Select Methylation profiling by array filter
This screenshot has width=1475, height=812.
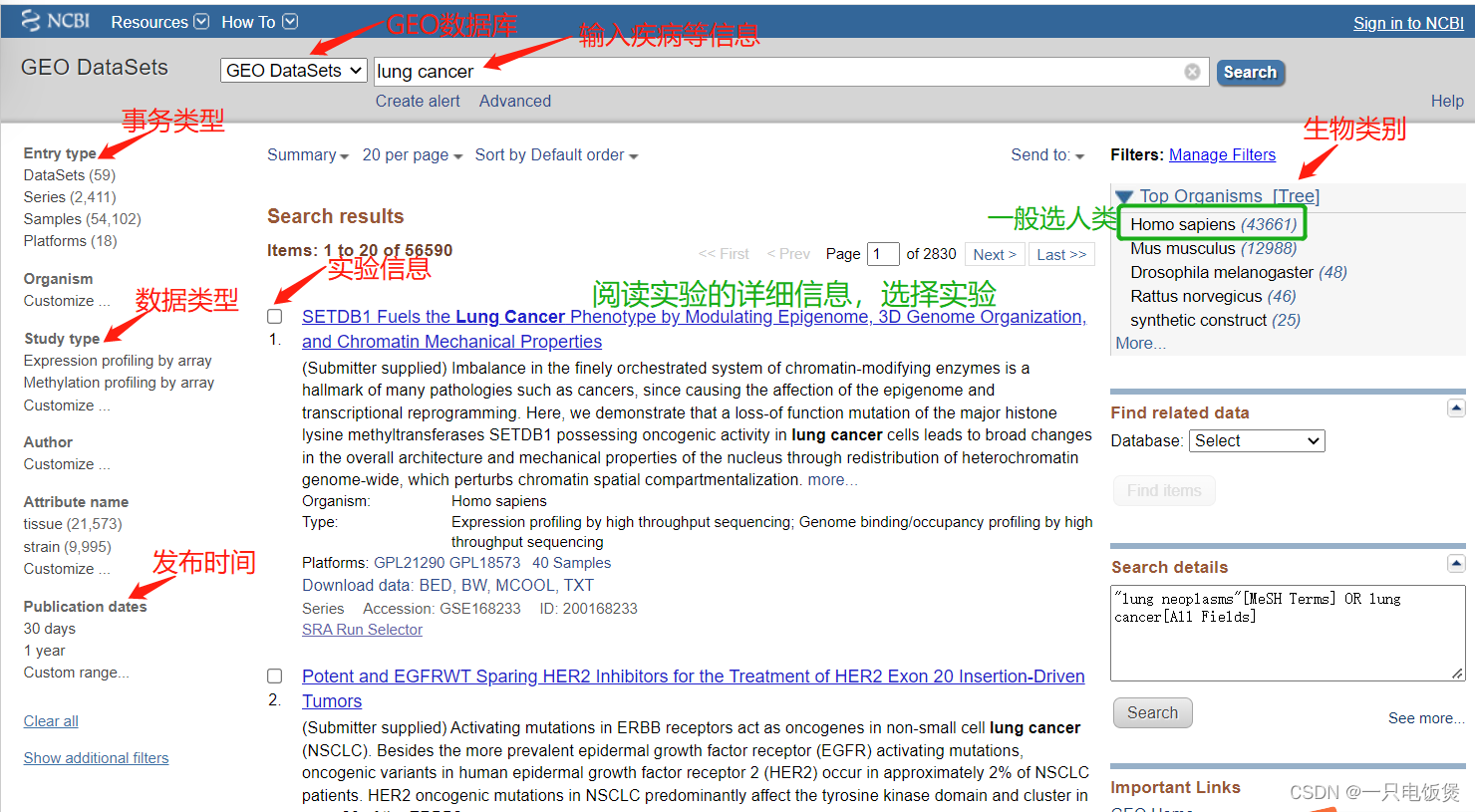pyautogui.click(x=119, y=383)
